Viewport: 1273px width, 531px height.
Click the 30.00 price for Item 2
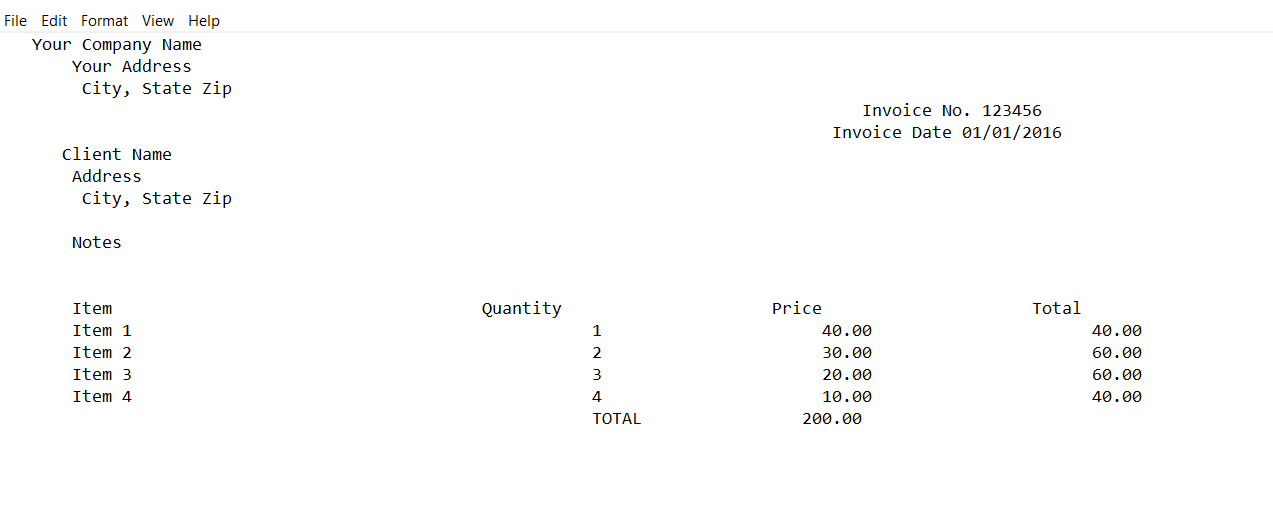pos(847,353)
